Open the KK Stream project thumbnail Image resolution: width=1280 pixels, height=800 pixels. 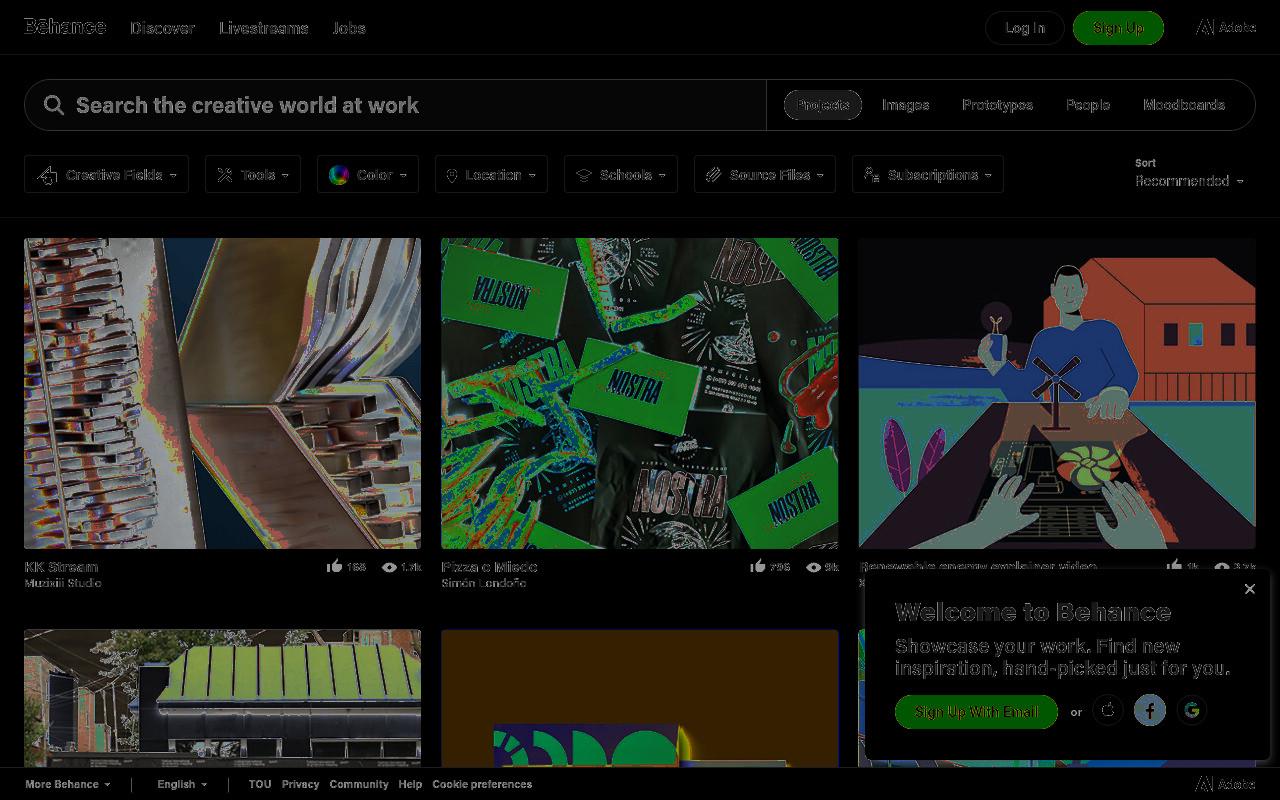222,393
